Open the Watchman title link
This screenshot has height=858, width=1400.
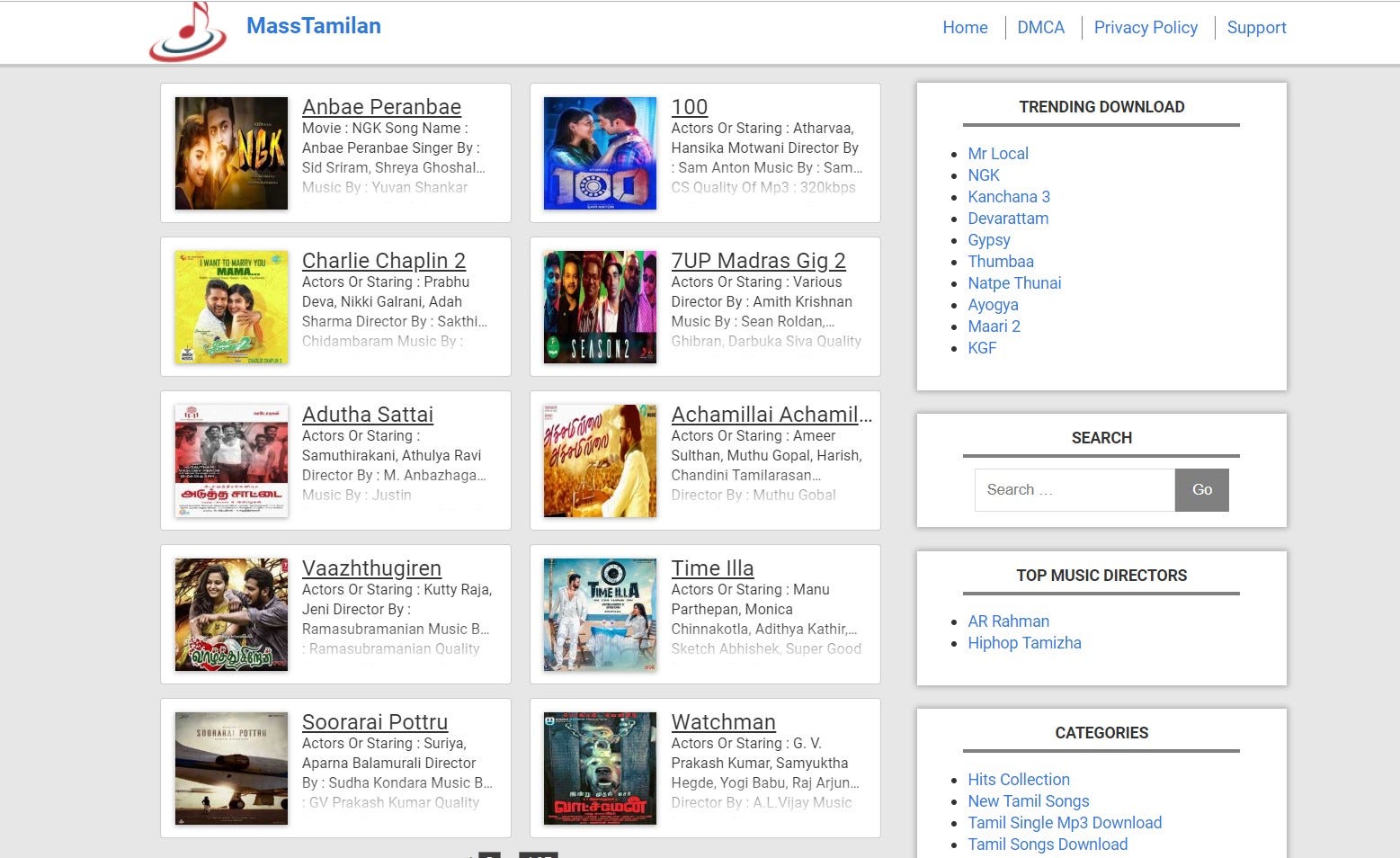coord(724,722)
